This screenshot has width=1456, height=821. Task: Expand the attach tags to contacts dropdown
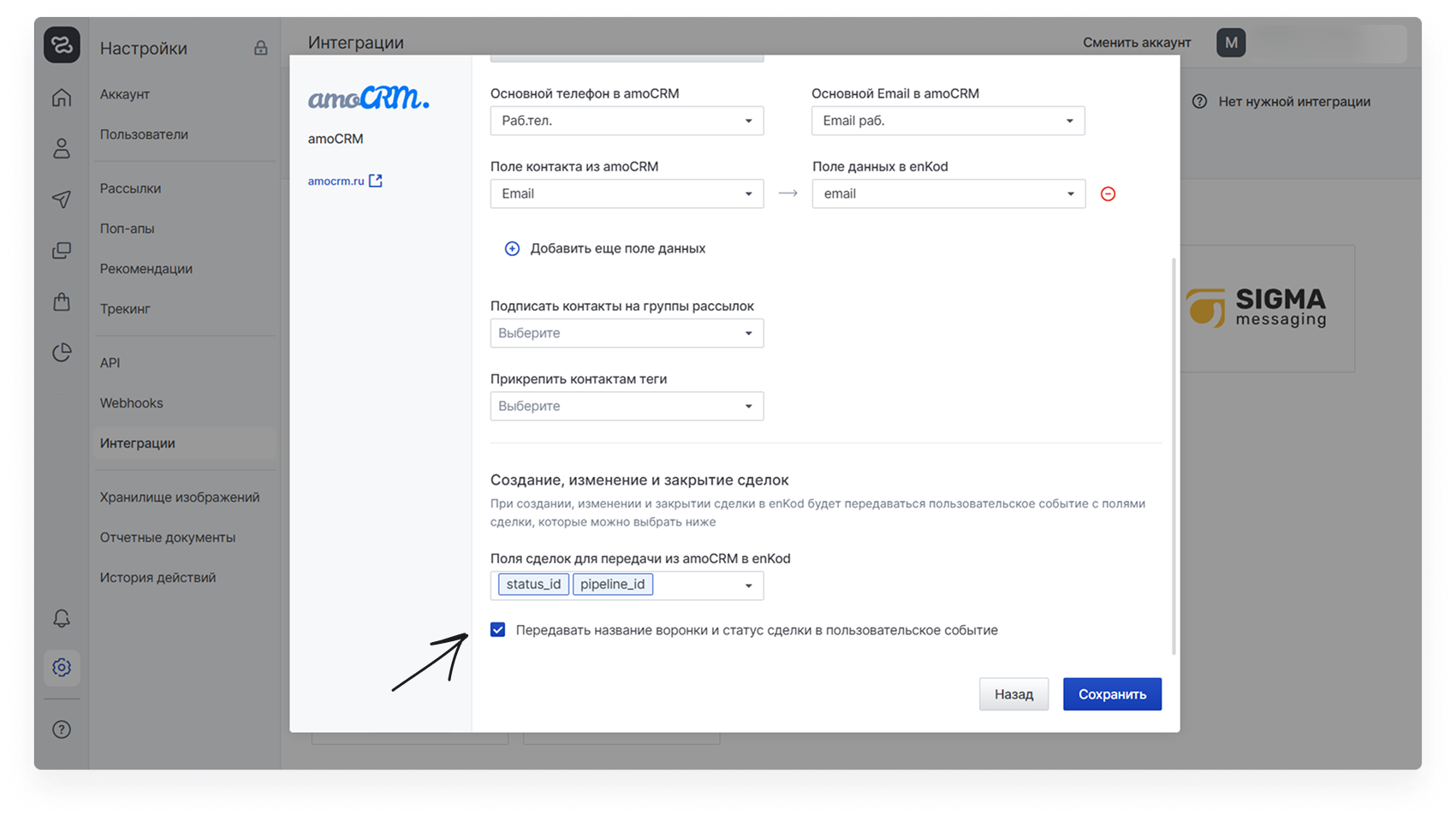click(x=627, y=406)
